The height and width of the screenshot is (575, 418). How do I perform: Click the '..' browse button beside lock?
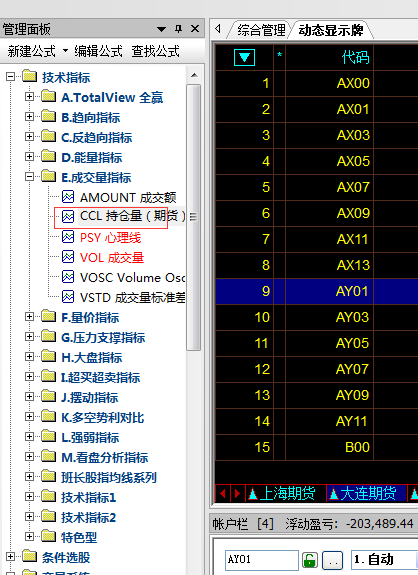coord(333,561)
